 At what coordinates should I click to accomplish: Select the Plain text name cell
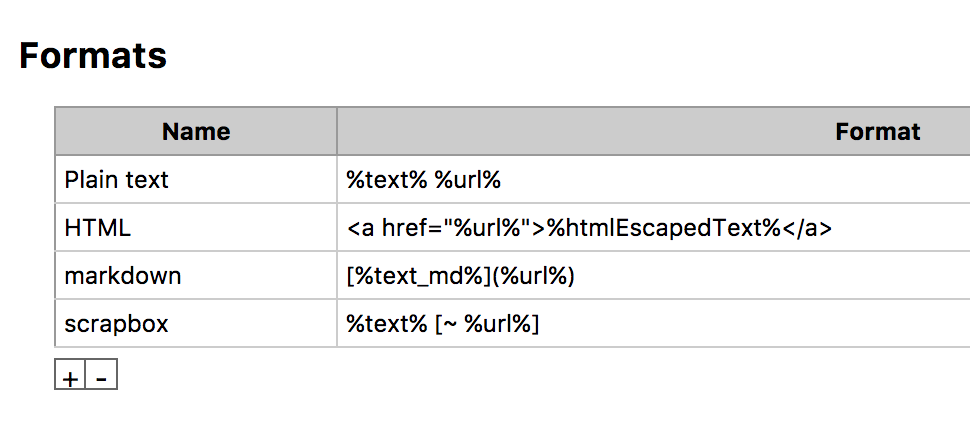[196, 179]
